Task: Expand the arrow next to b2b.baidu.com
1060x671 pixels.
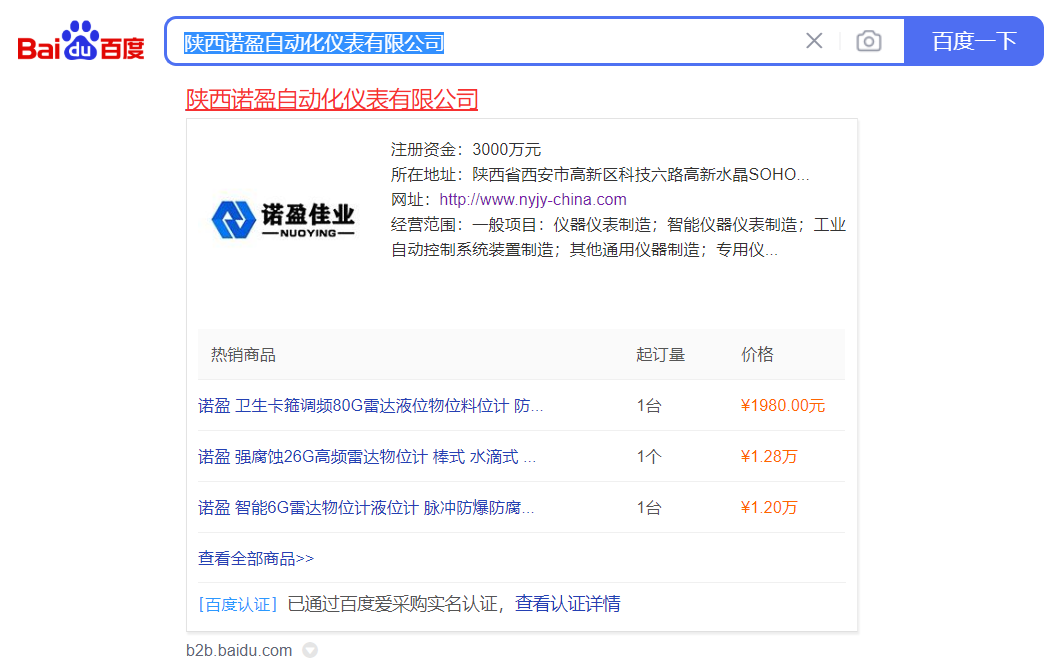Action: (x=310, y=651)
